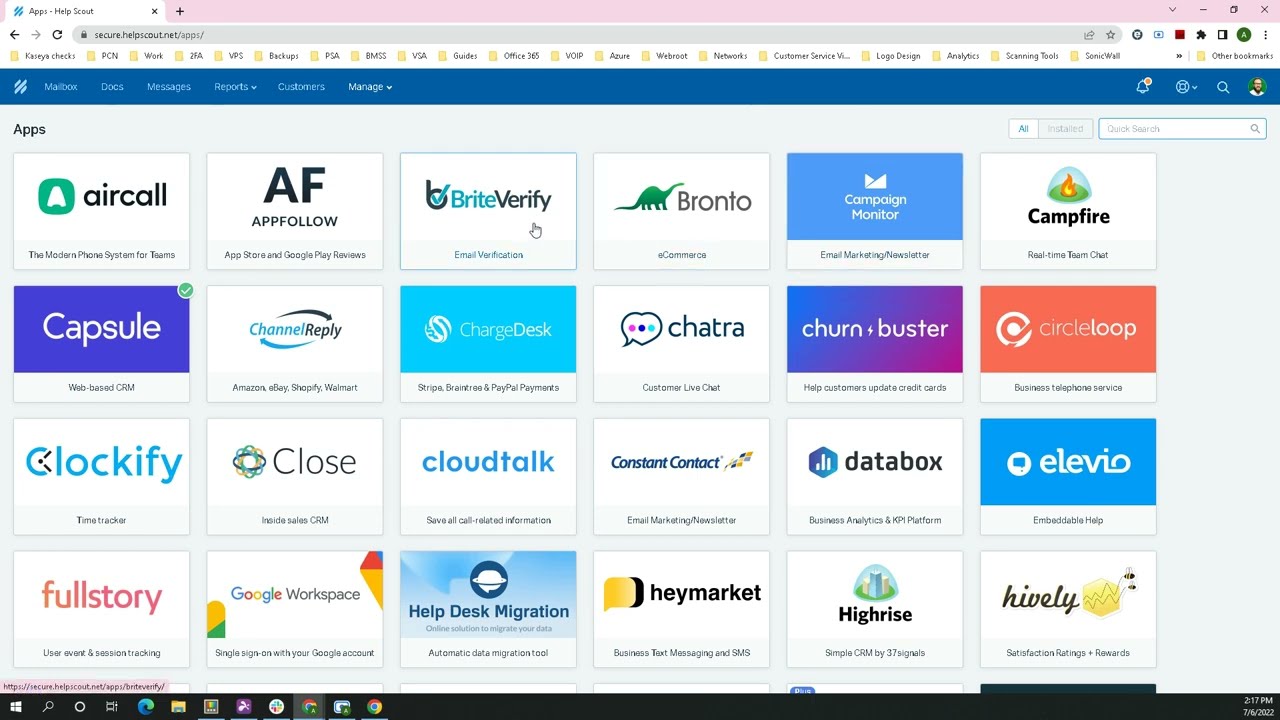Open the Office 365 bookmark folder
Viewport: 1280px width, 720px height.
tap(514, 56)
